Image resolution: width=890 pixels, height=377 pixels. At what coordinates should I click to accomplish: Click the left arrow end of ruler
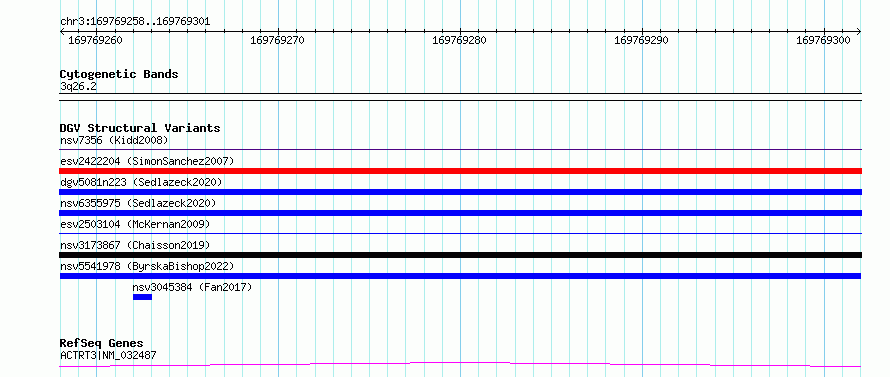pos(62,32)
